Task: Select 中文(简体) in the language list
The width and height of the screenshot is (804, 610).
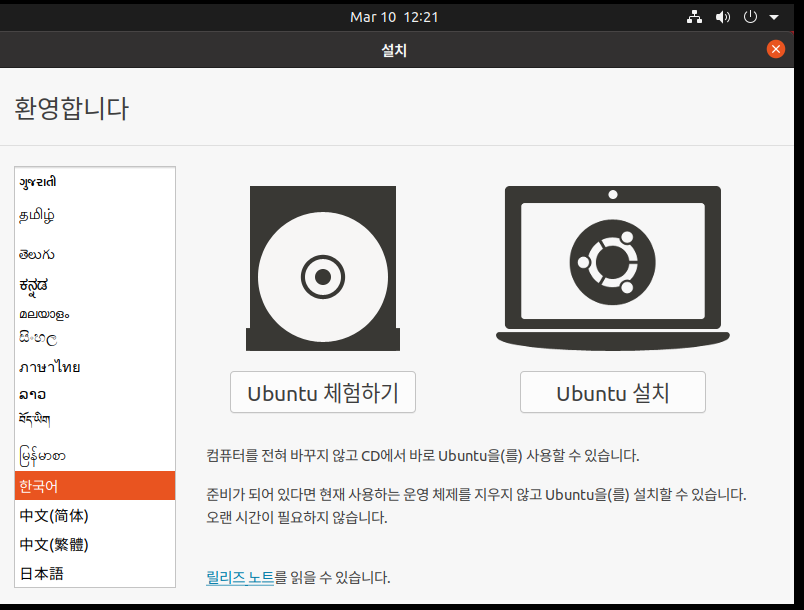Action: pos(95,515)
